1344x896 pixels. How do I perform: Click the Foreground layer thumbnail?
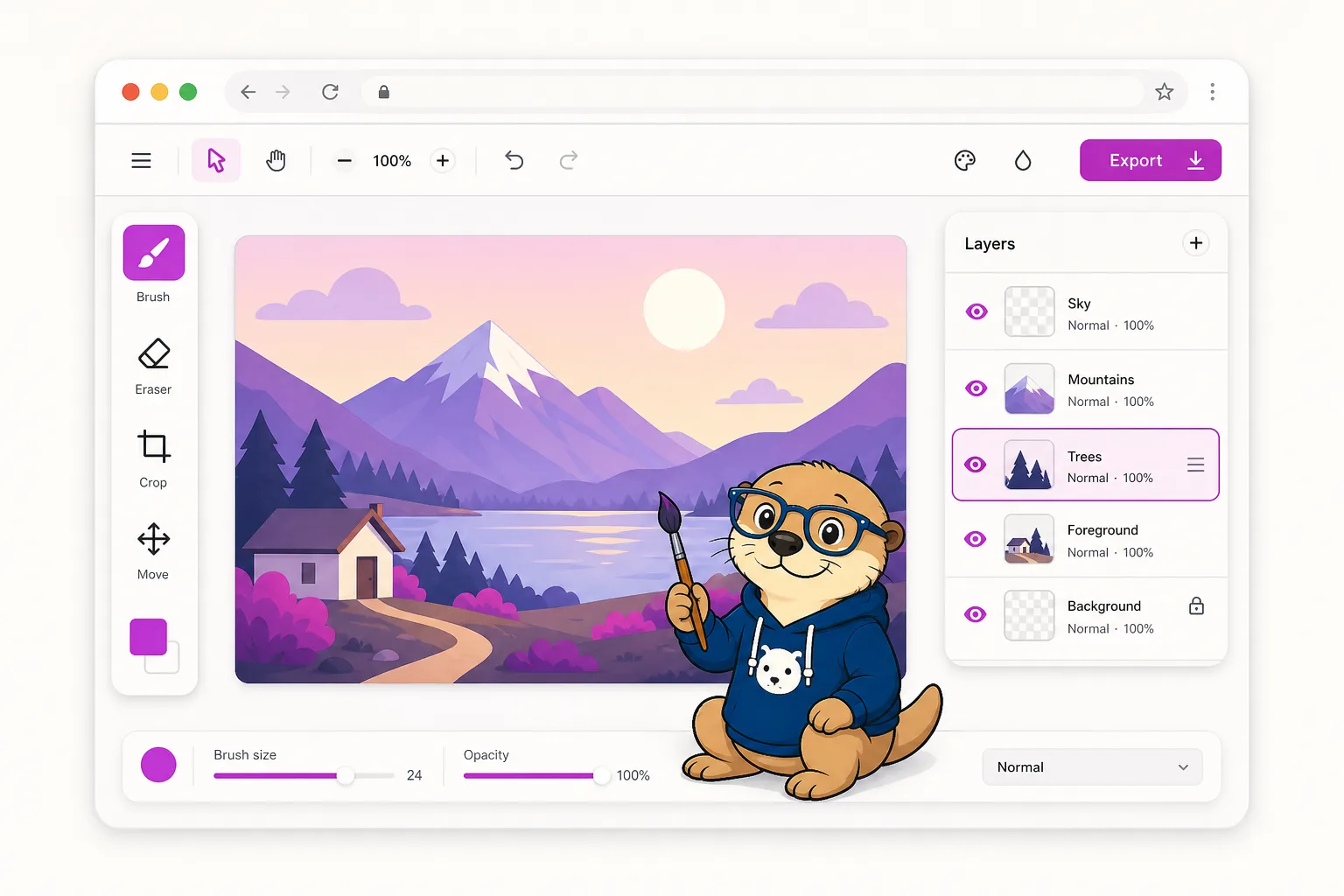click(x=1029, y=539)
